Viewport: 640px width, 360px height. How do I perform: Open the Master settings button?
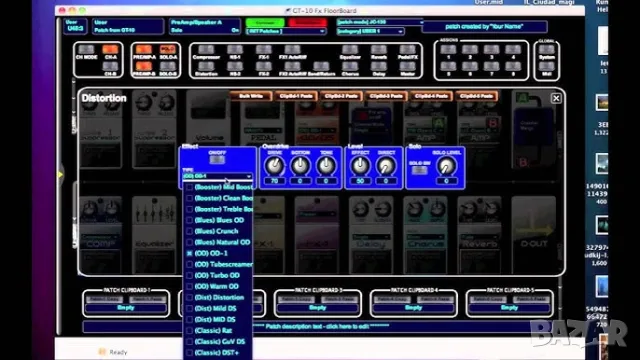(x=407, y=67)
